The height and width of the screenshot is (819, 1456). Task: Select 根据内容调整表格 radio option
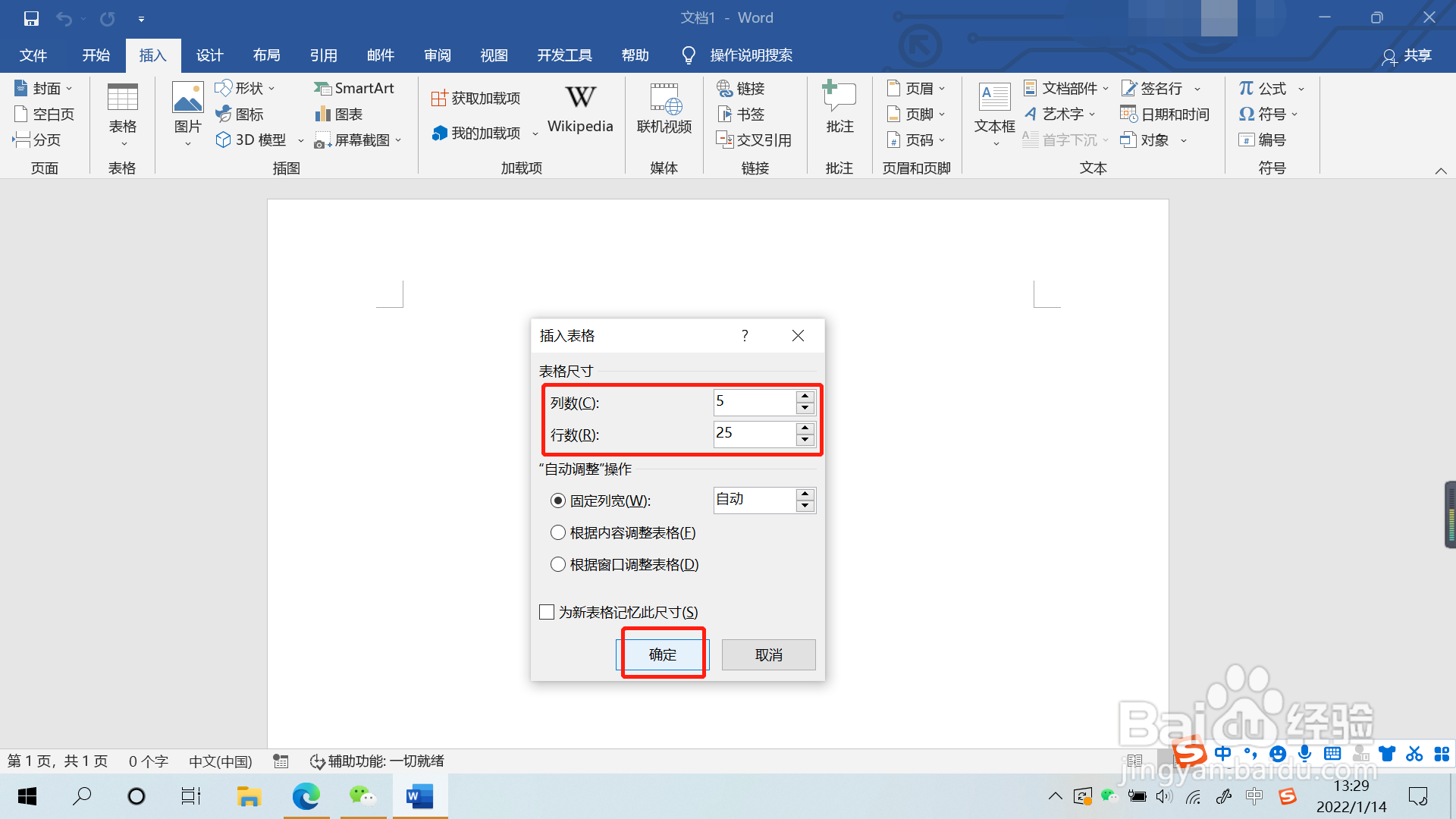click(x=558, y=533)
